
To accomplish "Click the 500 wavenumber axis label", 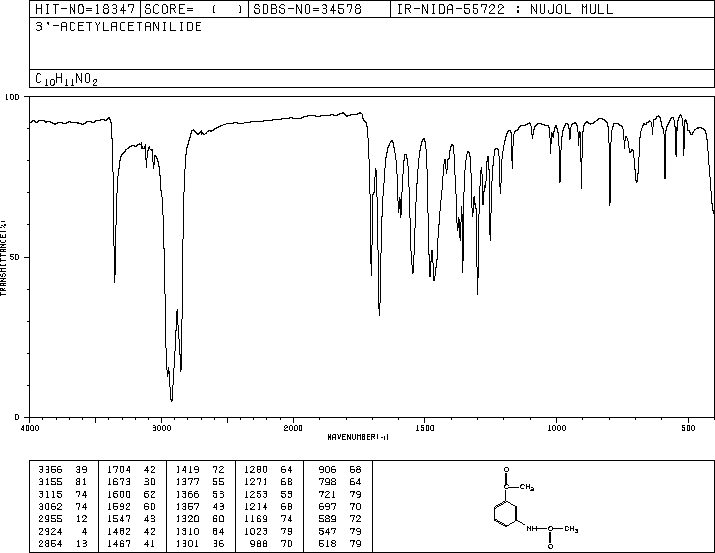I will (688, 428).
